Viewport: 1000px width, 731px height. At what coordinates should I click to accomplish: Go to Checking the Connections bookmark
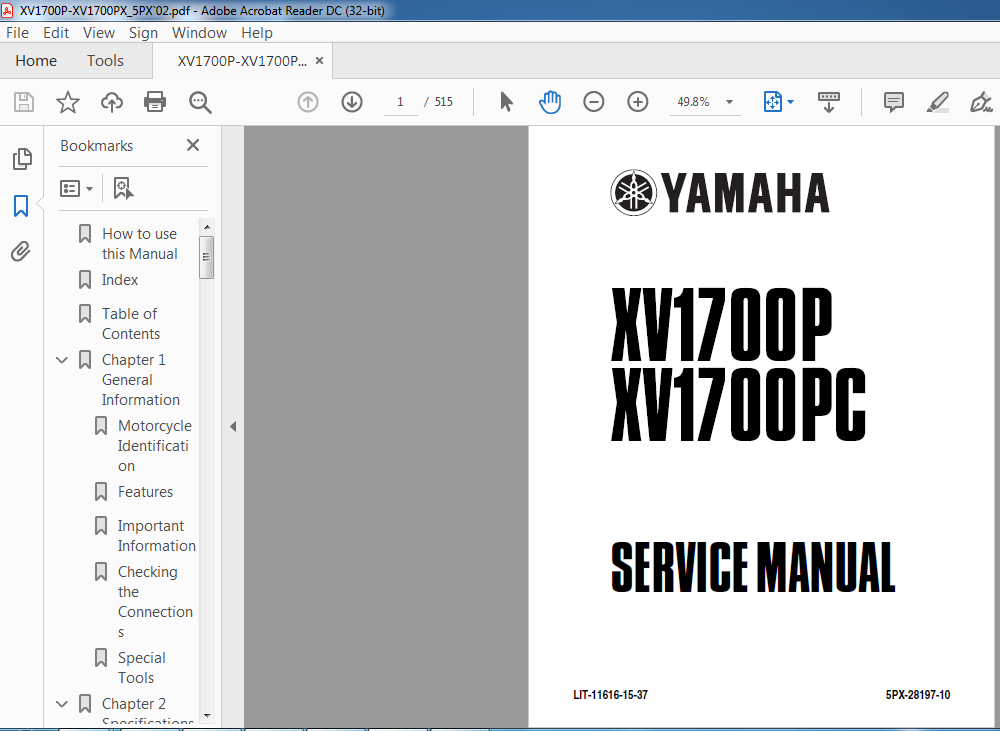[x=155, y=602]
